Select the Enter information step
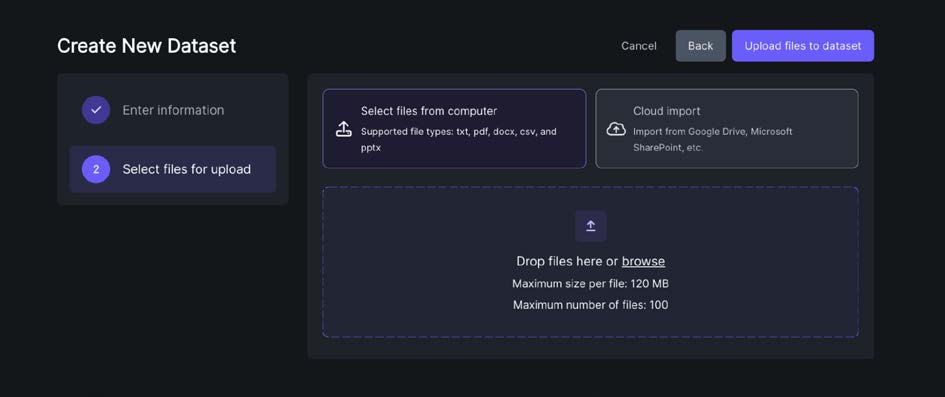This screenshot has width=945, height=397. pyautogui.click(x=173, y=110)
